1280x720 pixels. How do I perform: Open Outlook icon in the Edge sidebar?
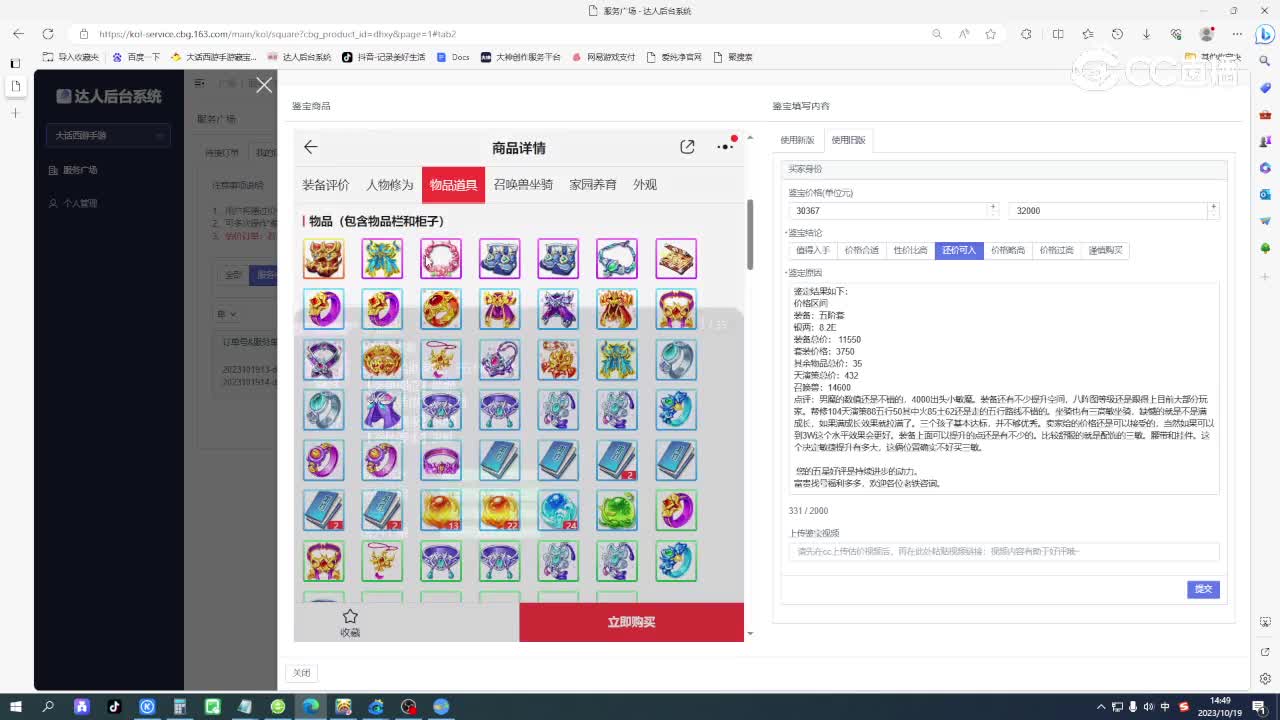coord(1265,194)
